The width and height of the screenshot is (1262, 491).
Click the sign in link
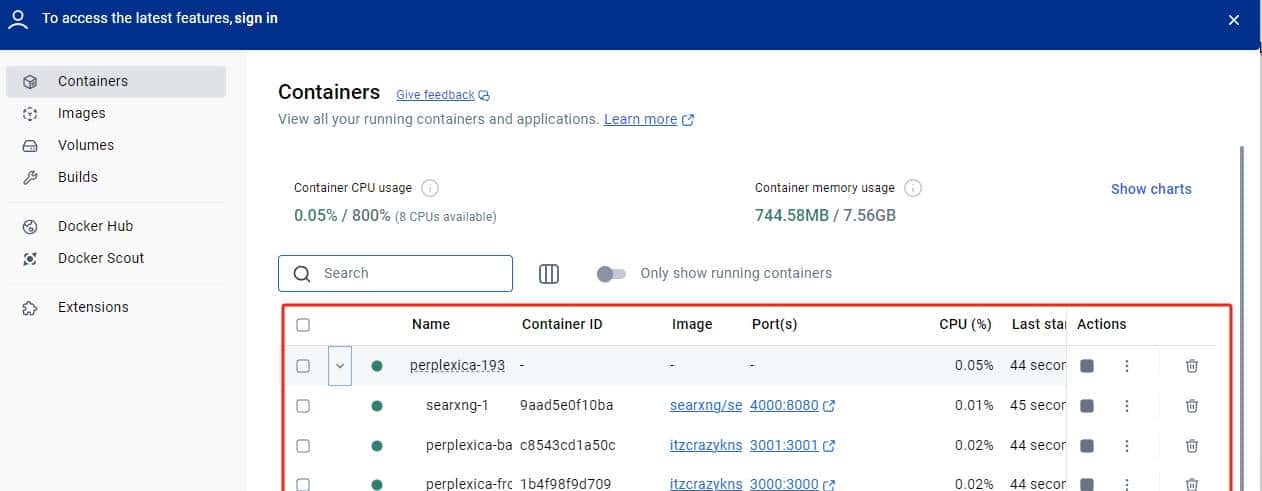click(x=256, y=19)
